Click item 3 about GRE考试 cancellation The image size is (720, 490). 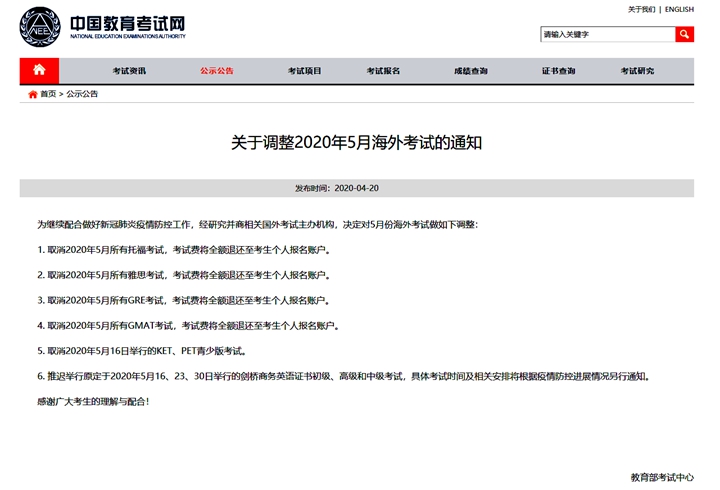tap(184, 300)
